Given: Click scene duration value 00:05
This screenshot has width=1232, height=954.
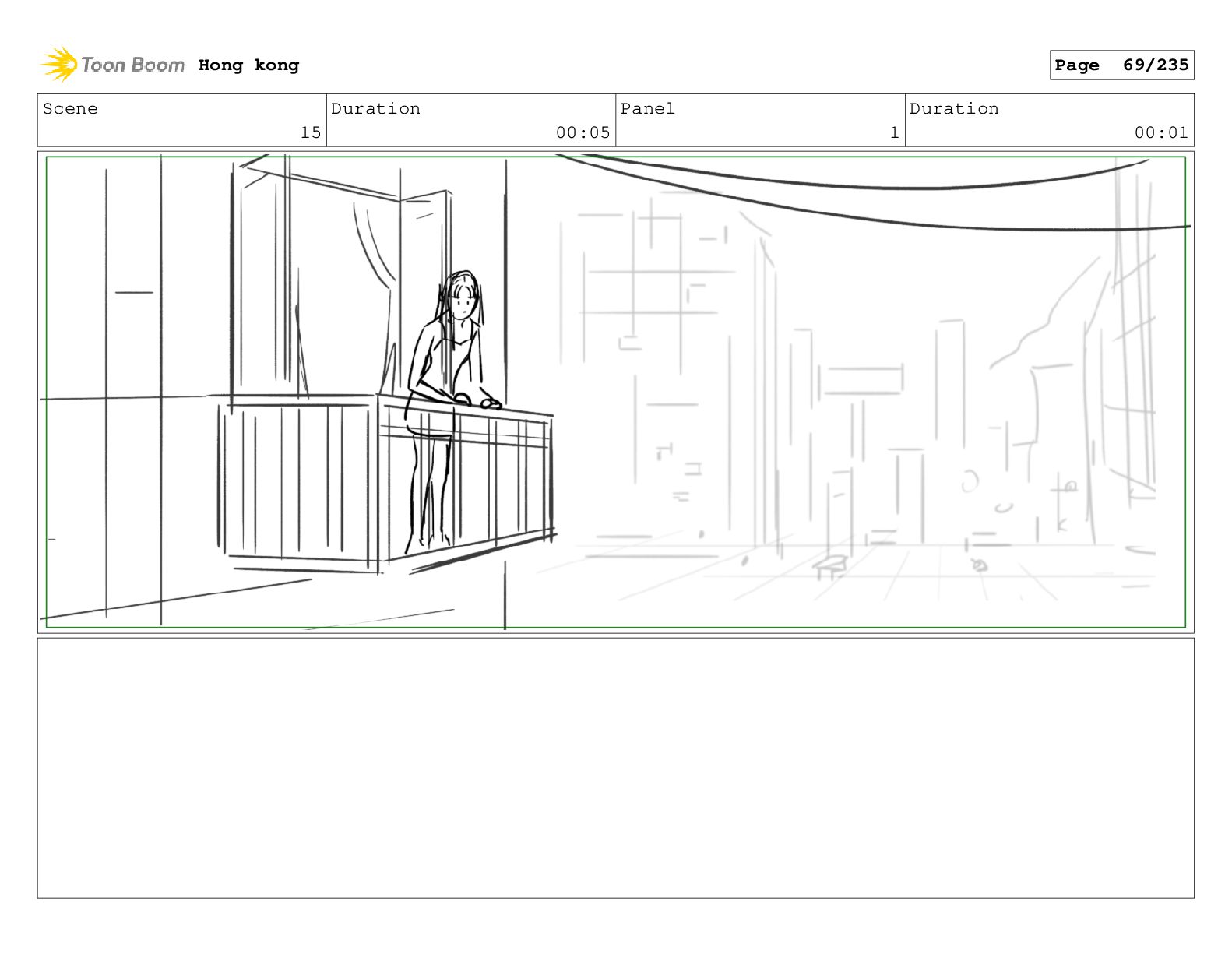Looking at the screenshot, I should point(583,132).
